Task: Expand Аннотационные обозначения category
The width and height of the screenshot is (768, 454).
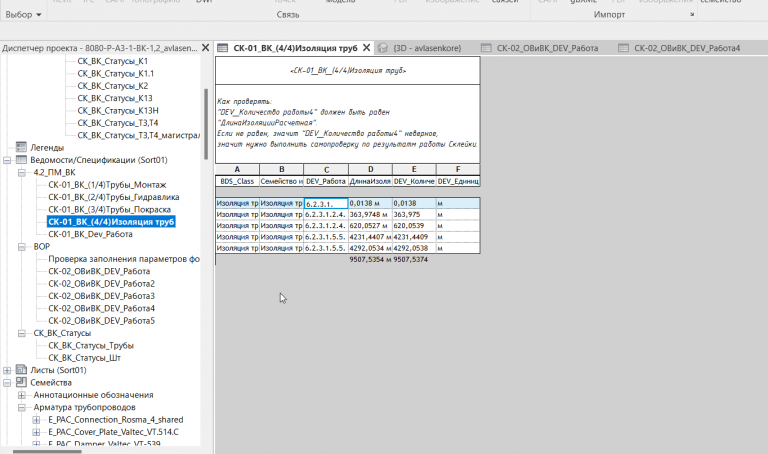Action: pos(22,395)
